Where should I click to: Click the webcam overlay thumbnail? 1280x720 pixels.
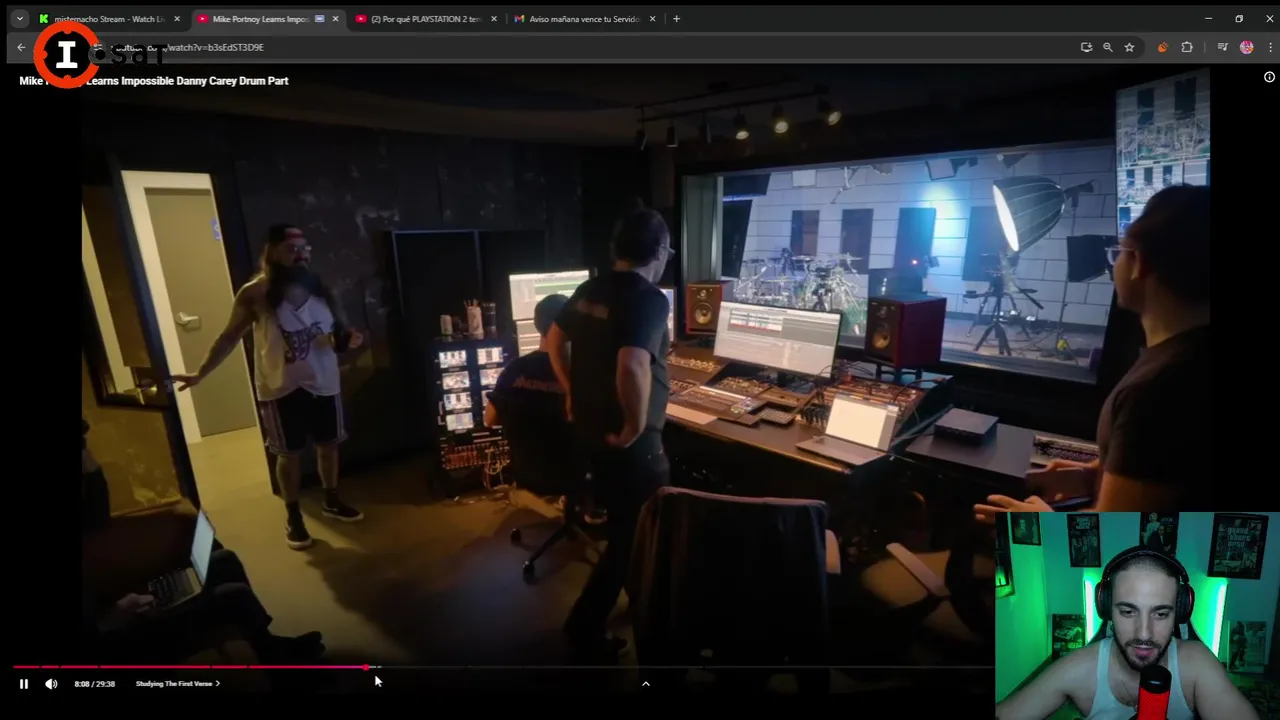[x=1137, y=616]
